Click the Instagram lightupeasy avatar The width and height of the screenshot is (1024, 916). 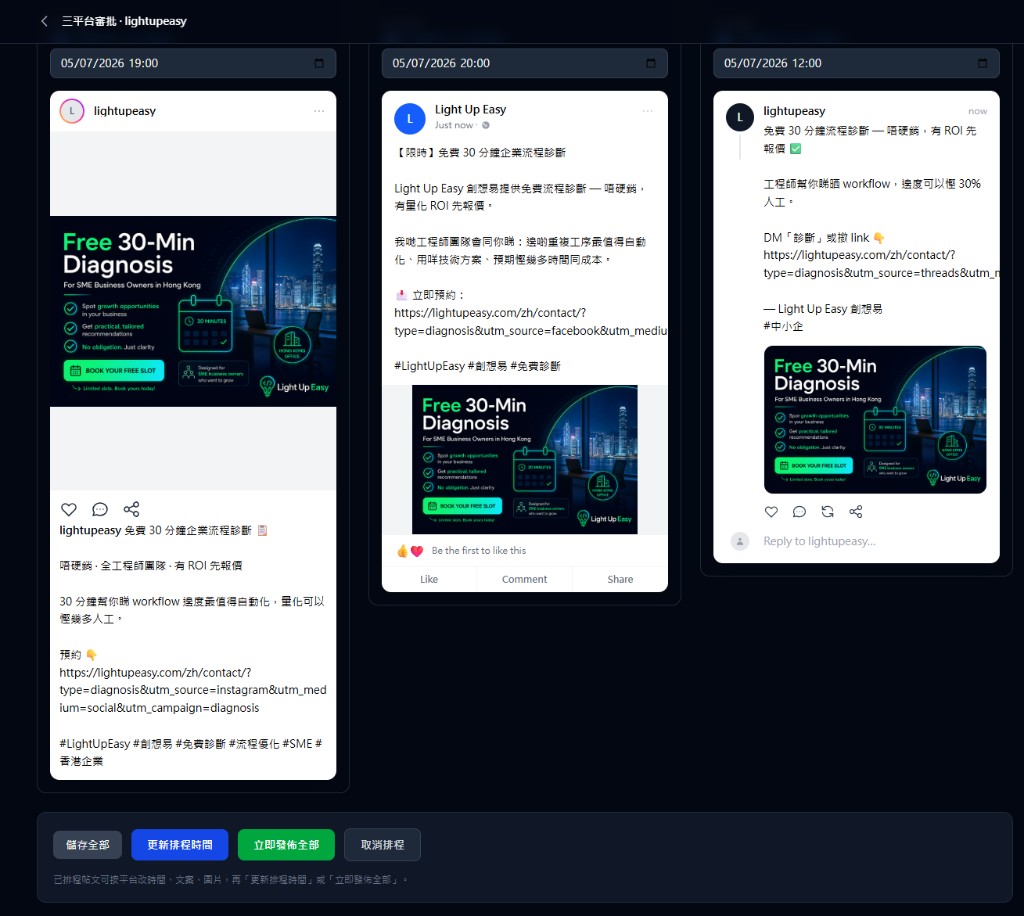coord(72,111)
